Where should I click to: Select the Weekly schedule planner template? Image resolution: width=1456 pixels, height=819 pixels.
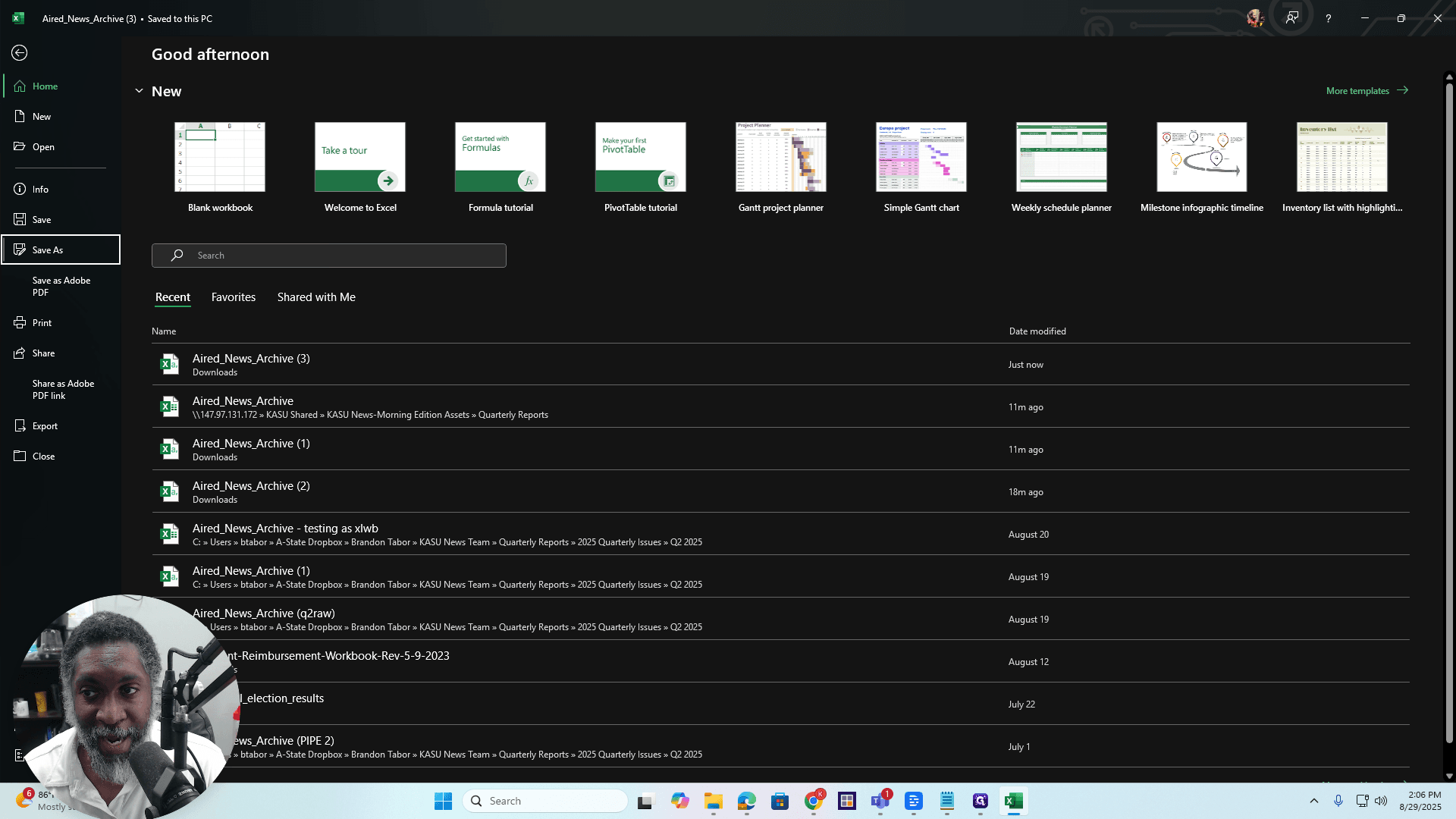click(x=1062, y=168)
